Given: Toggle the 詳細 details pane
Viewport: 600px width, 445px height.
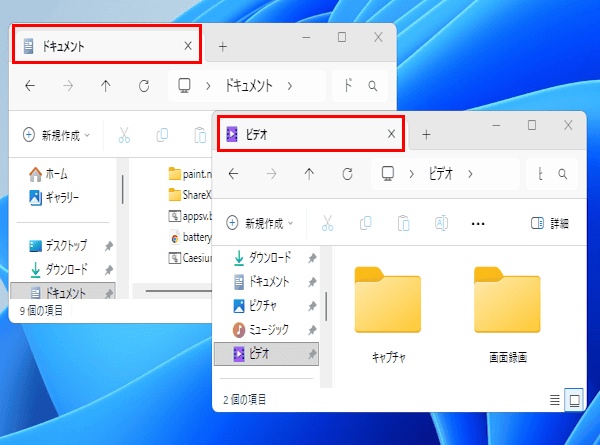Looking at the screenshot, I should click(x=550, y=223).
